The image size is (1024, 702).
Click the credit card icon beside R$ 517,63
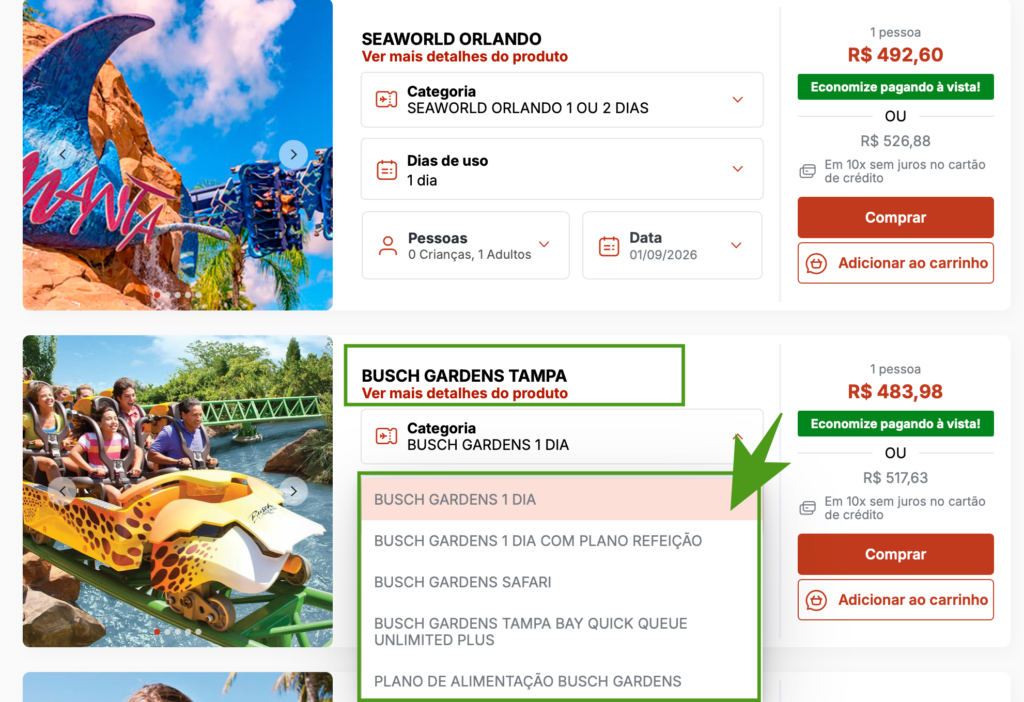[x=808, y=508]
